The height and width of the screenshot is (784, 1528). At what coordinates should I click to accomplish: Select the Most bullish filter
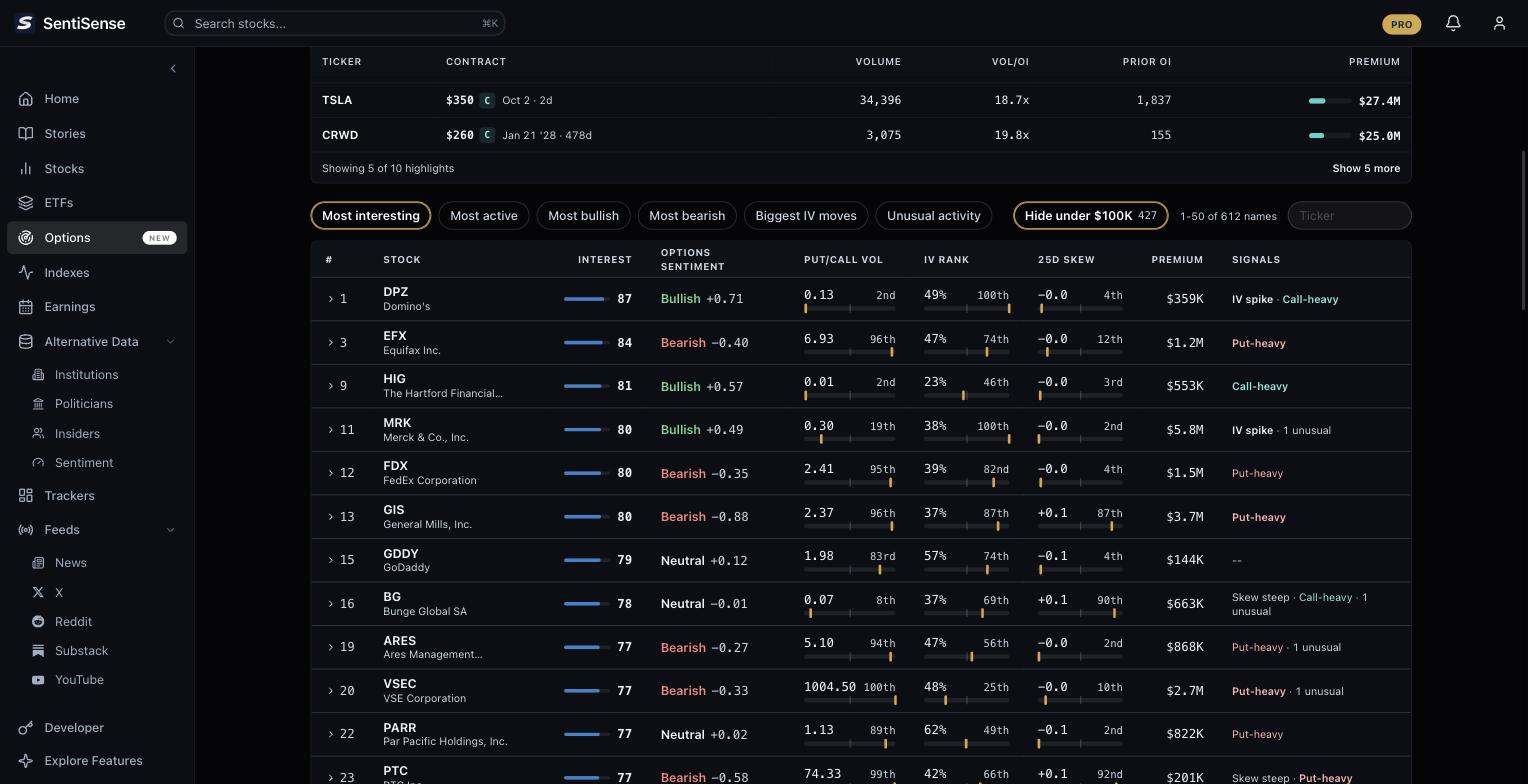(583, 216)
